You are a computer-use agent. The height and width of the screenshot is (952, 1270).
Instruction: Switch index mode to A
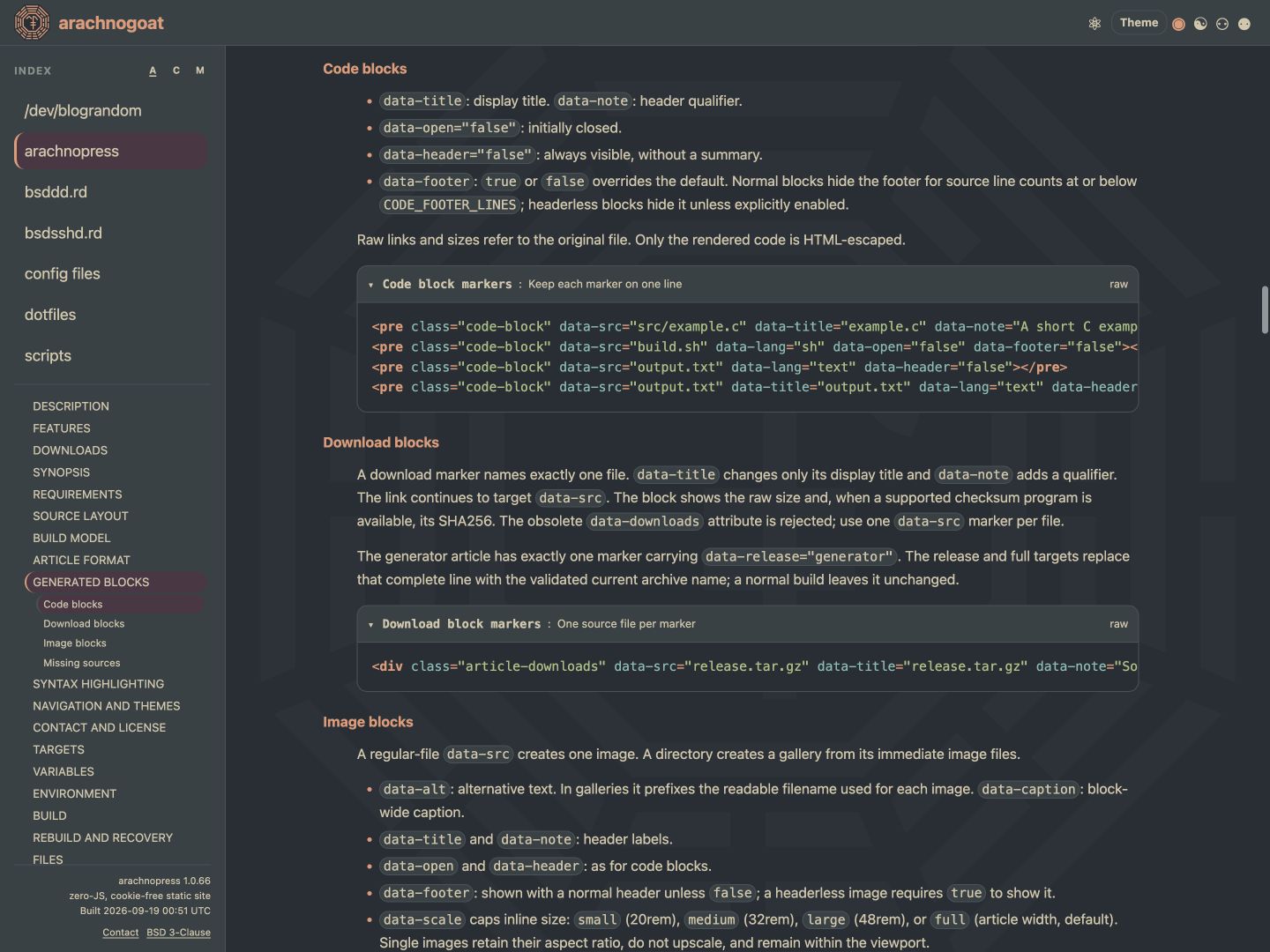tap(153, 71)
